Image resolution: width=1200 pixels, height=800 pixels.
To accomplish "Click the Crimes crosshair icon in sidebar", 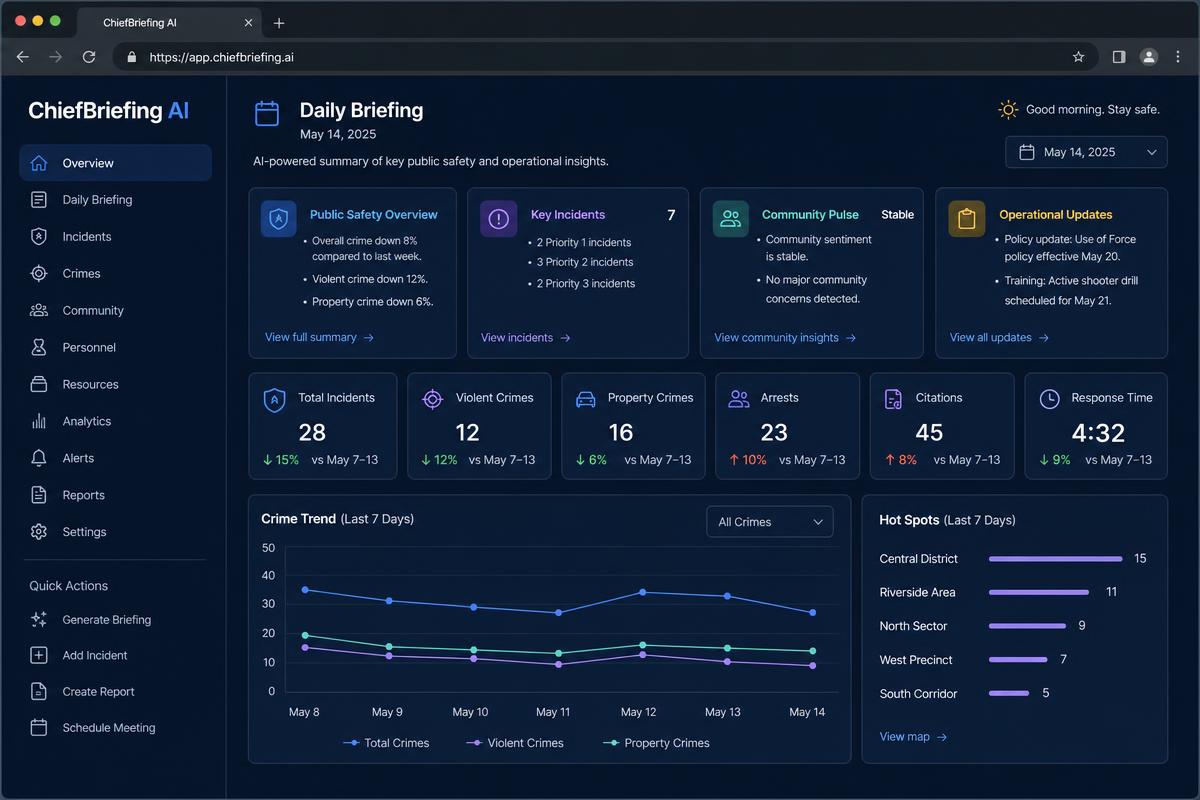I will [39, 273].
